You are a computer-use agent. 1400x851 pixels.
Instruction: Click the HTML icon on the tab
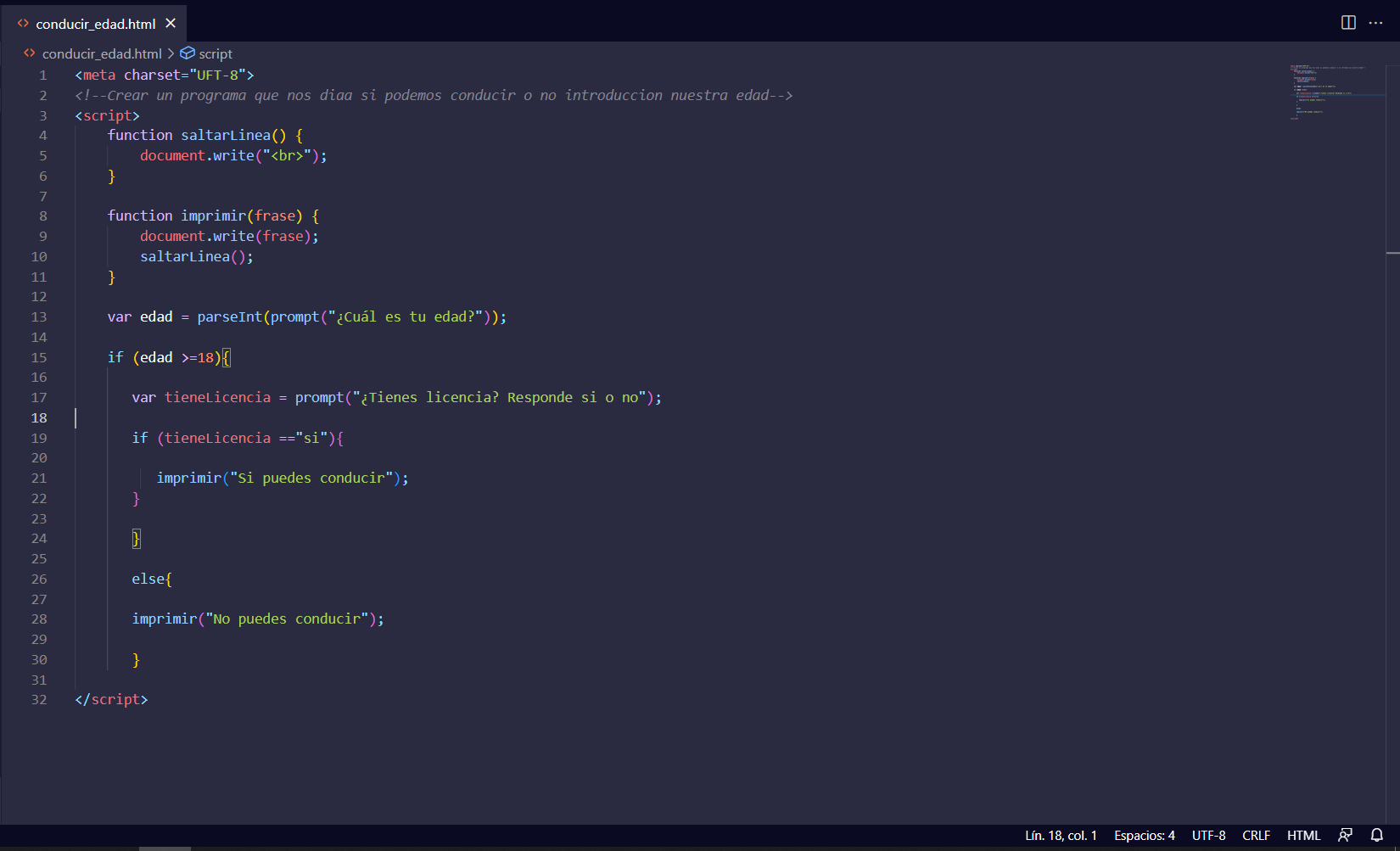23,24
